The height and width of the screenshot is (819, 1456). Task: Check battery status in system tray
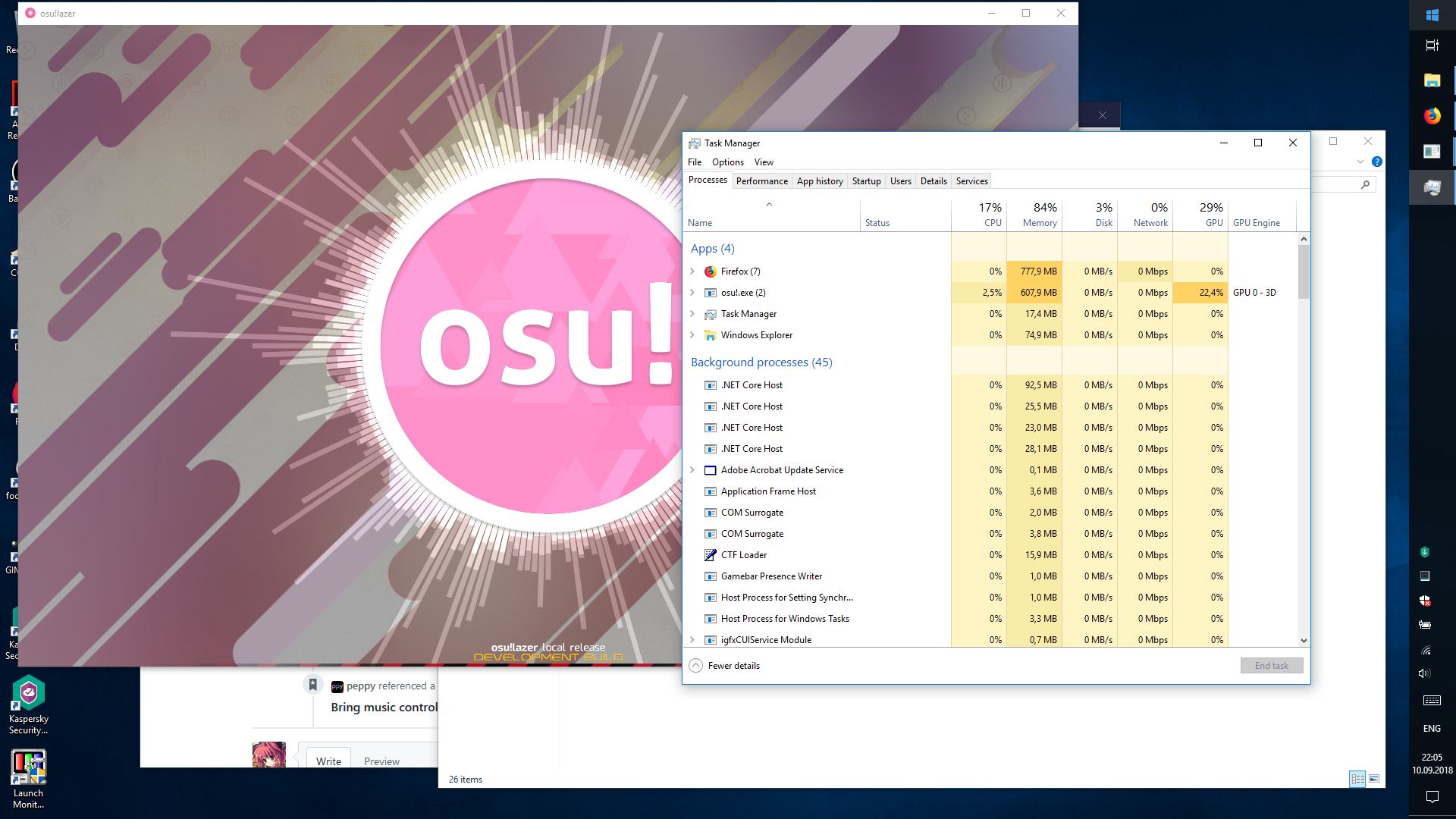(x=1425, y=625)
